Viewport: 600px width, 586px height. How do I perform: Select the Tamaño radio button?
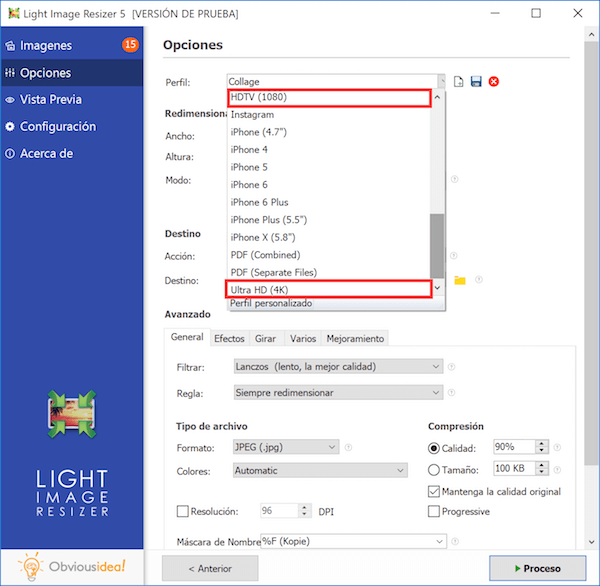(x=434, y=470)
